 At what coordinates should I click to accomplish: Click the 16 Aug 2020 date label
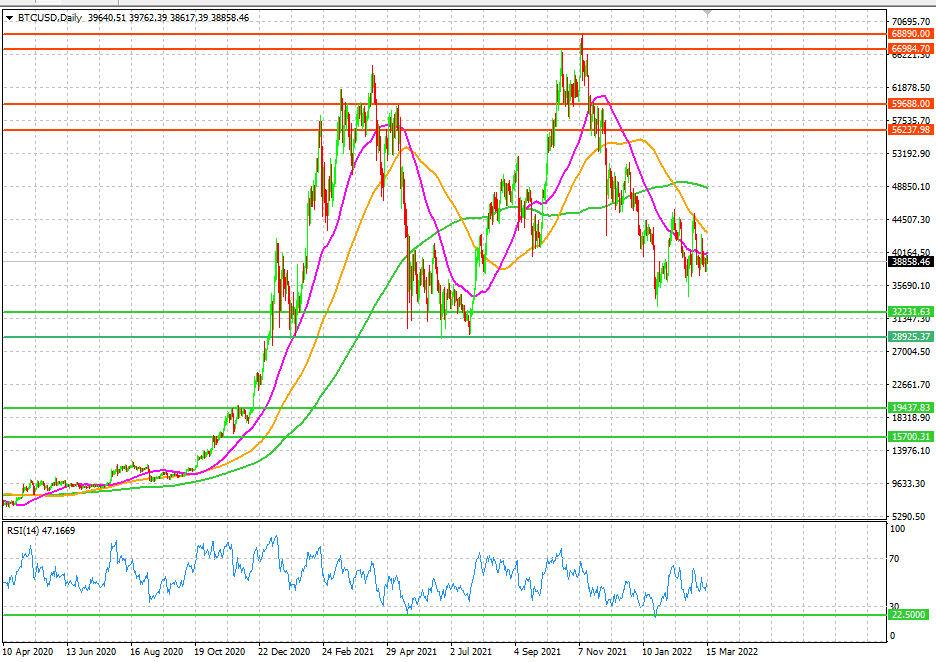[x=156, y=652]
